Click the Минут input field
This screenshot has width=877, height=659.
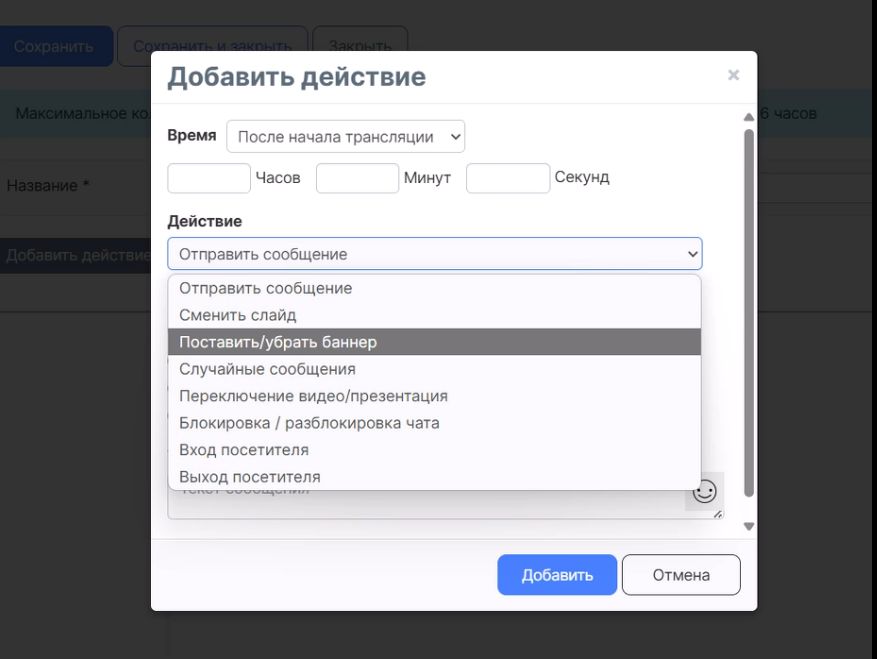click(x=357, y=178)
